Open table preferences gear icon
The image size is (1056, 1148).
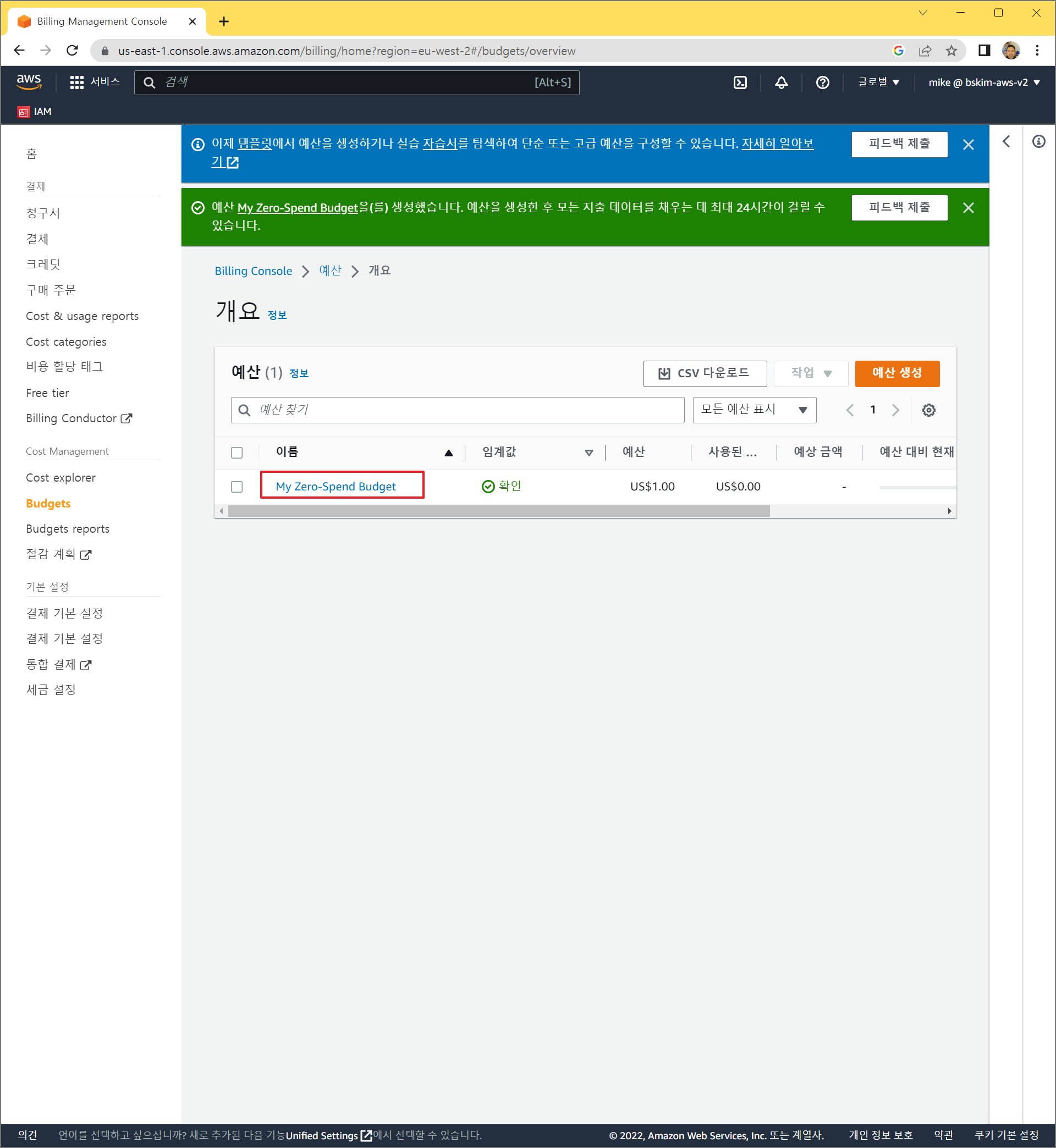[x=928, y=410]
